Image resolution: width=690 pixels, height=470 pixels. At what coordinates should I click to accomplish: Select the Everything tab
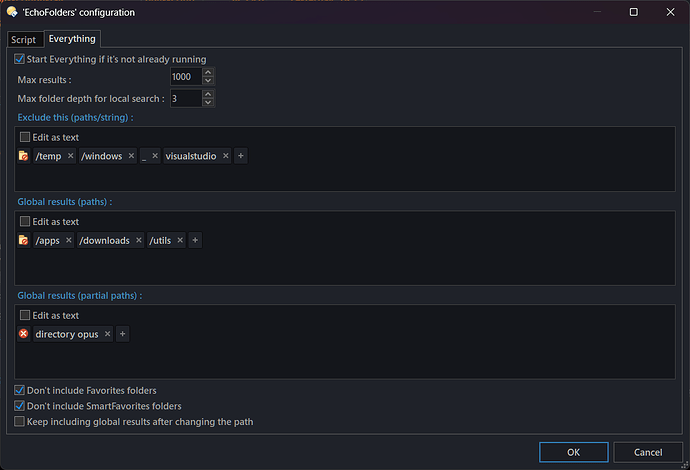(72, 39)
